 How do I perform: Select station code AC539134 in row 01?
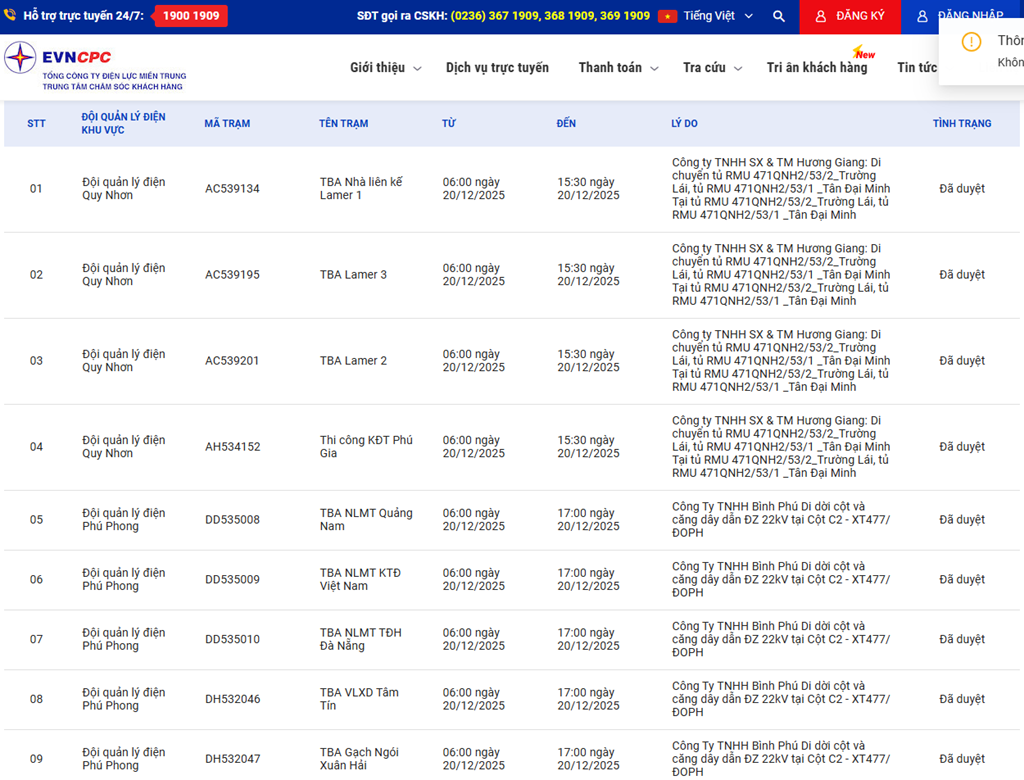[x=232, y=189]
